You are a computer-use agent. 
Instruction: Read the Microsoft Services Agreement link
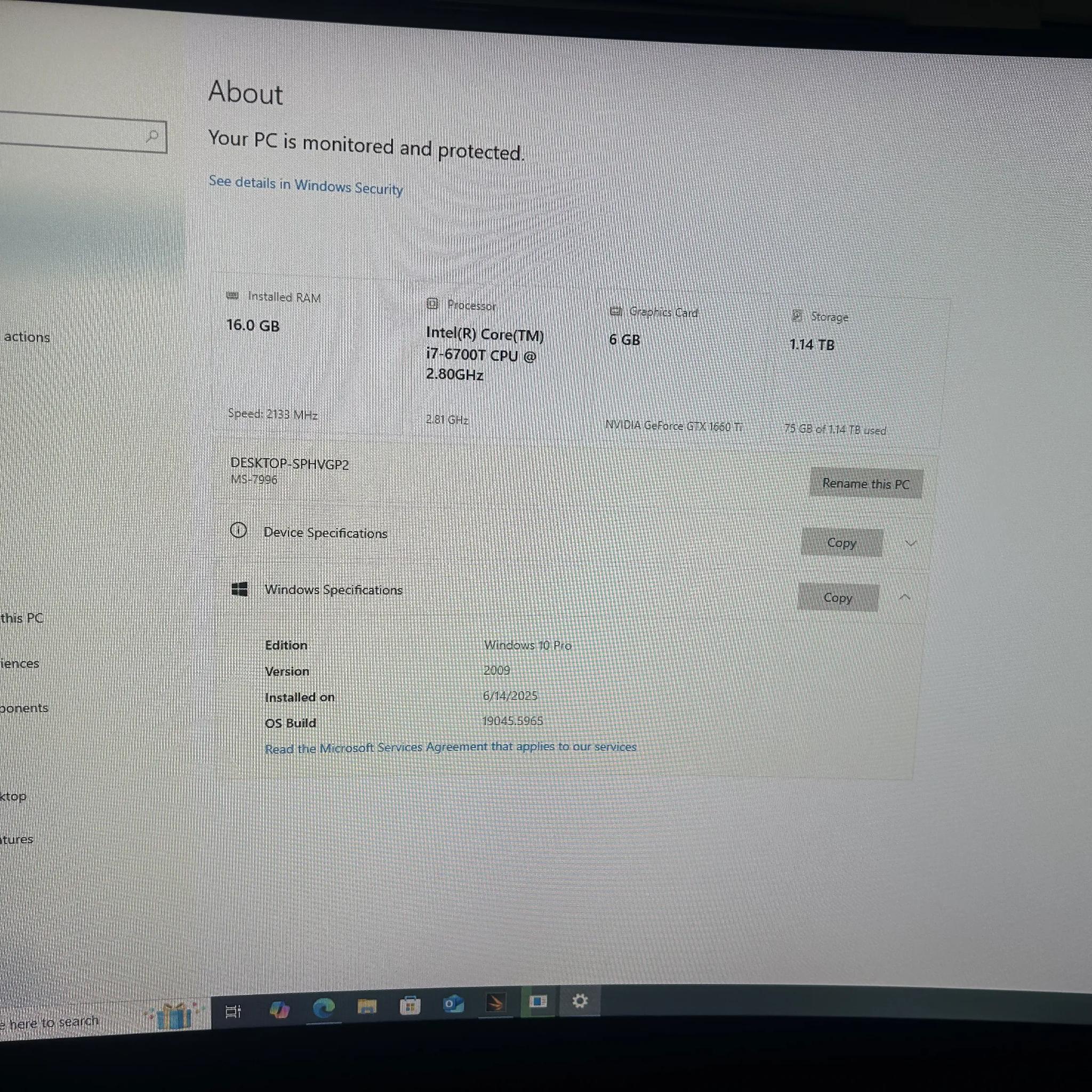coord(451,747)
